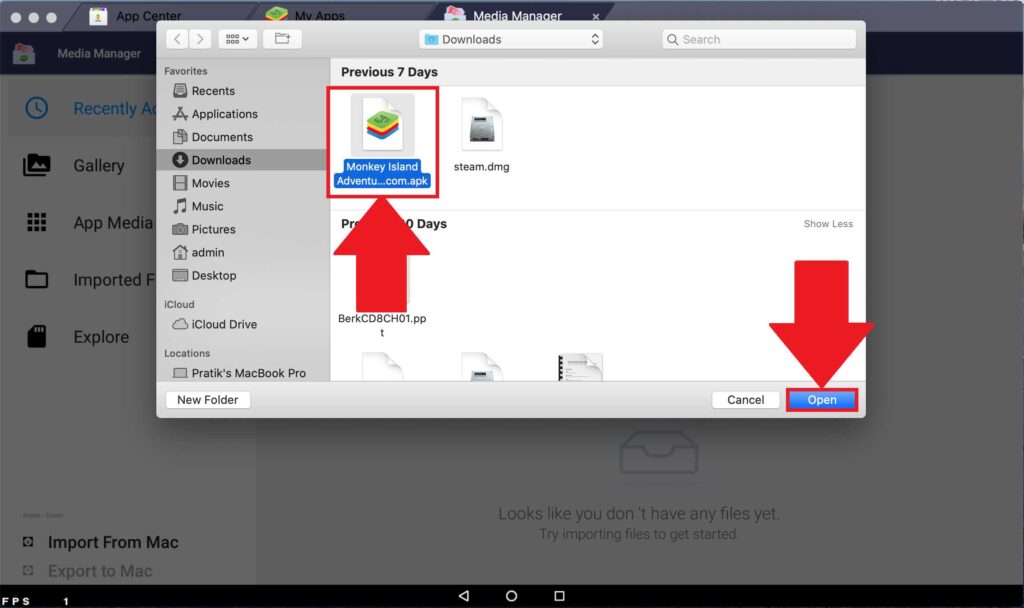Select Monkey Island Adventure apk file
The image size is (1024, 608).
click(382, 141)
